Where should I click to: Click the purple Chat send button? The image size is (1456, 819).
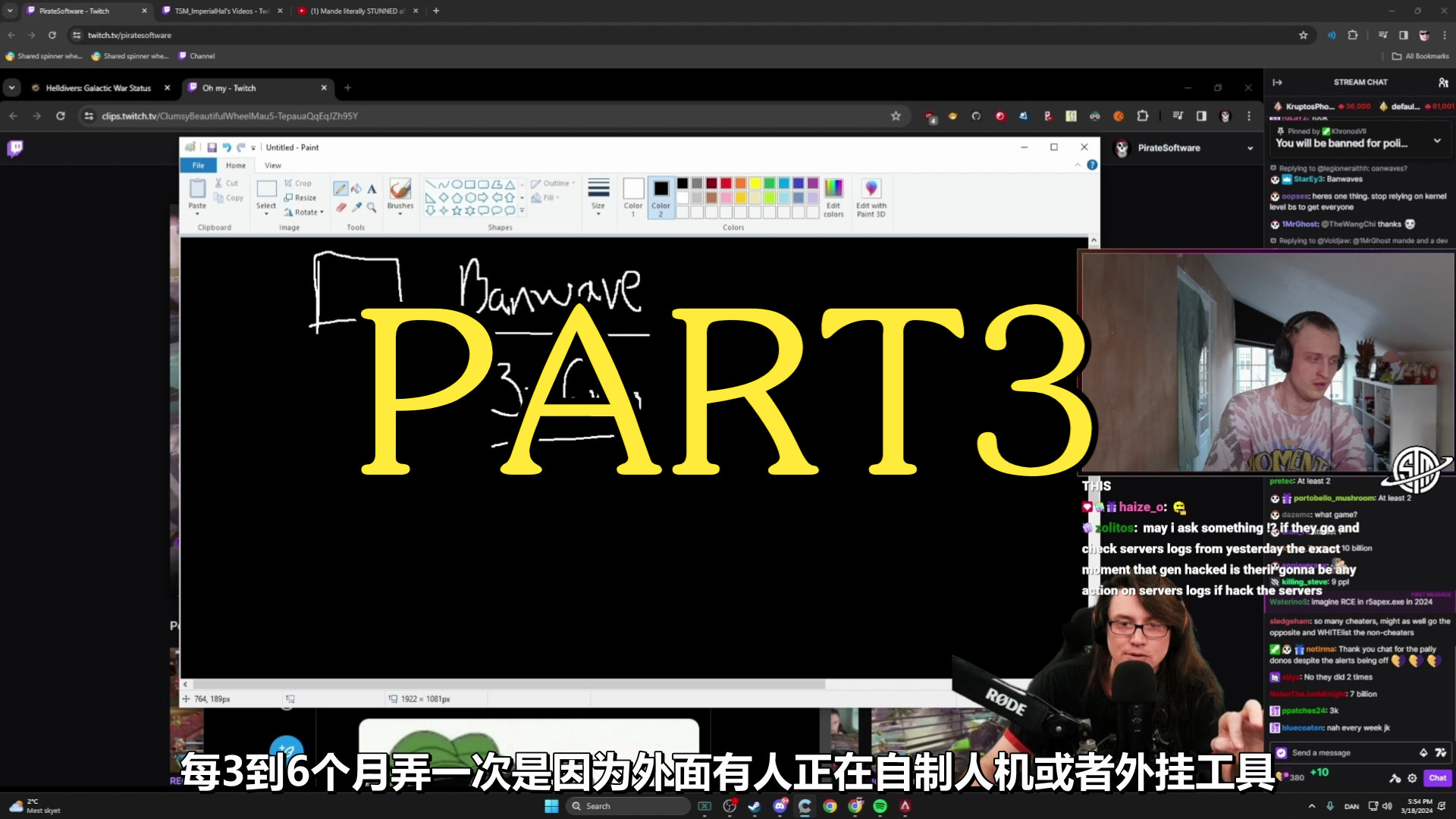pyautogui.click(x=1437, y=778)
